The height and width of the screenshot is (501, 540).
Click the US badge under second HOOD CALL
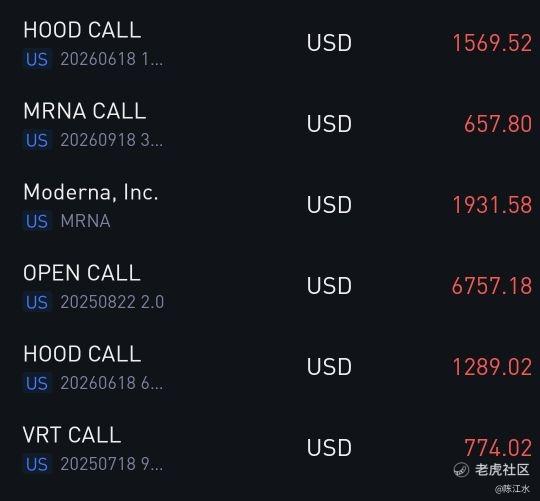pyautogui.click(x=37, y=383)
